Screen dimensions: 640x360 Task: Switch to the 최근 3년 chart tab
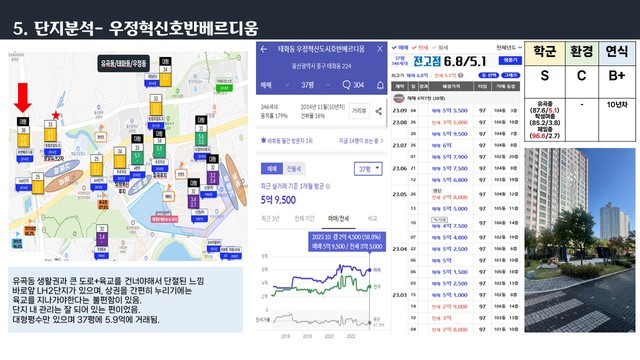click(x=270, y=219)
